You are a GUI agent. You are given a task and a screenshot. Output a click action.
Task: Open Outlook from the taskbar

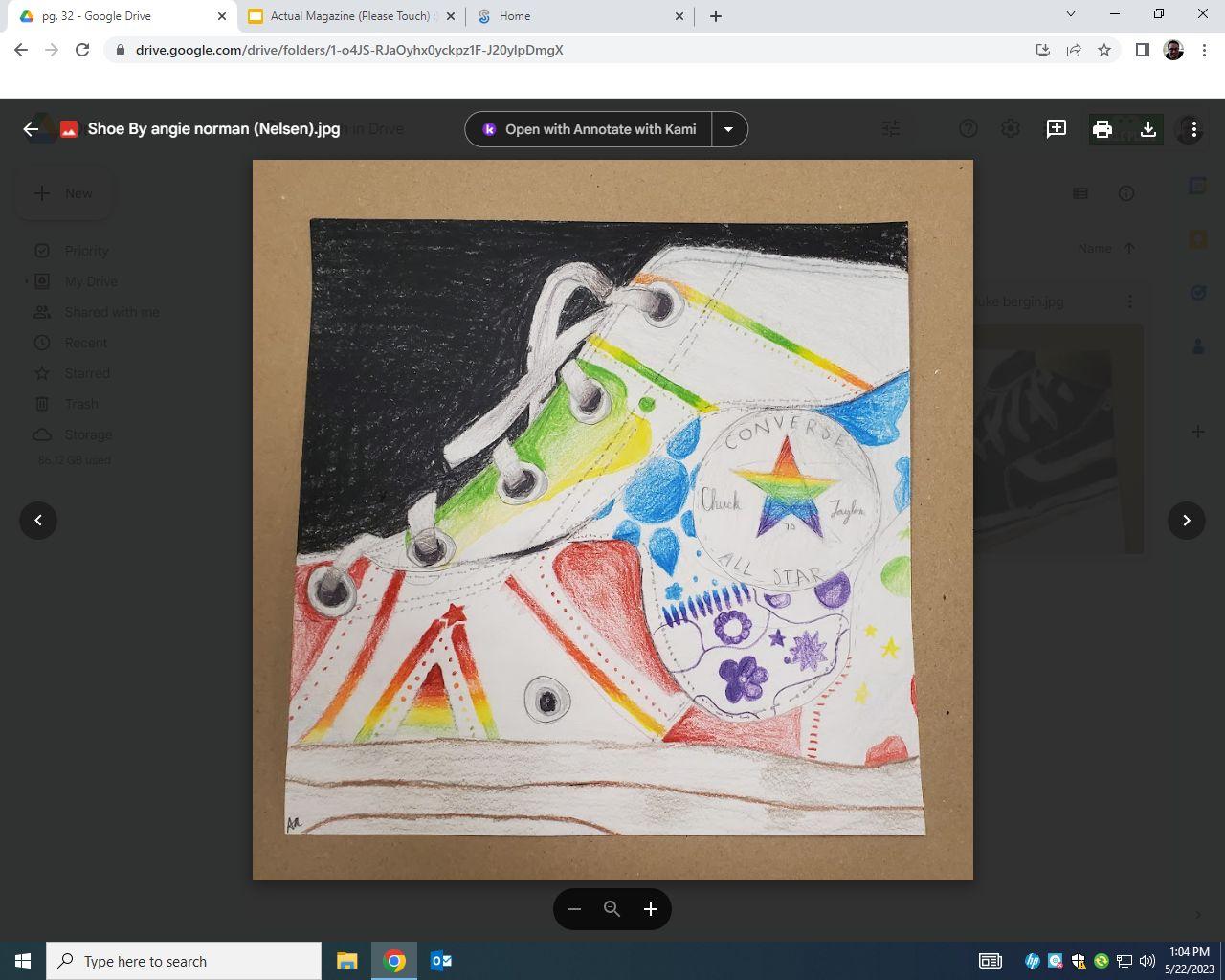pos(440,961)
